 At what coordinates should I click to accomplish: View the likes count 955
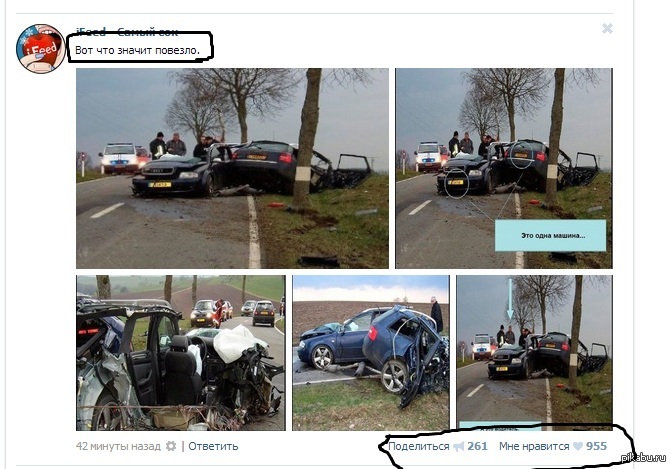coord(596,446)
